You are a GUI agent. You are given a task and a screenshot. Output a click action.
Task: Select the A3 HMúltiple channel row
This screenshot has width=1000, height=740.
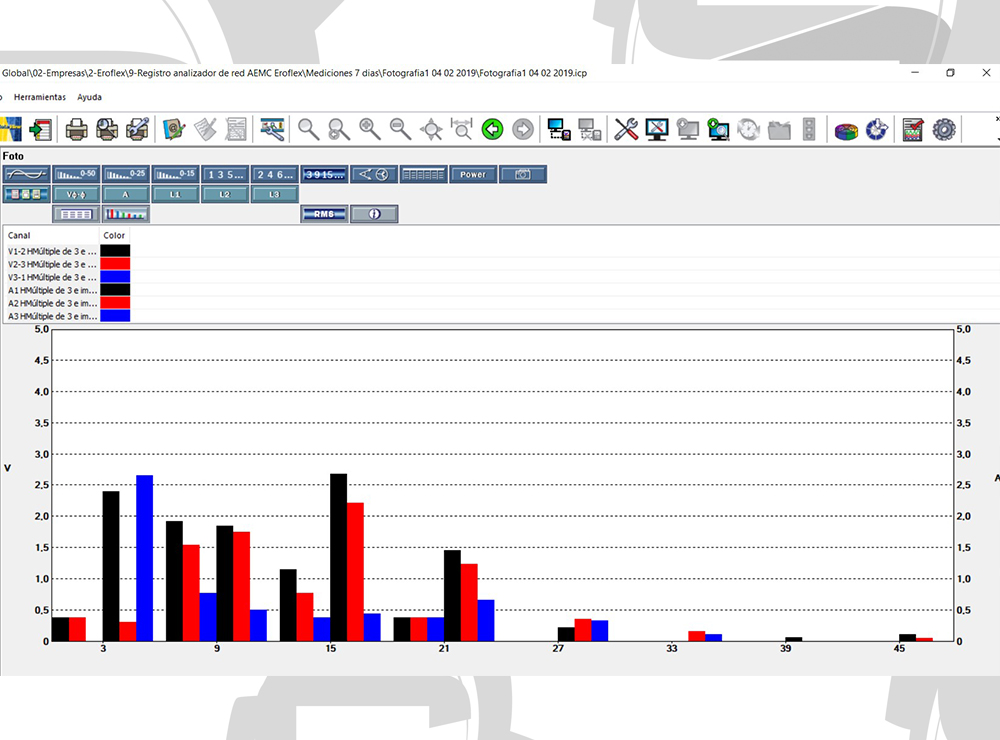52,316
